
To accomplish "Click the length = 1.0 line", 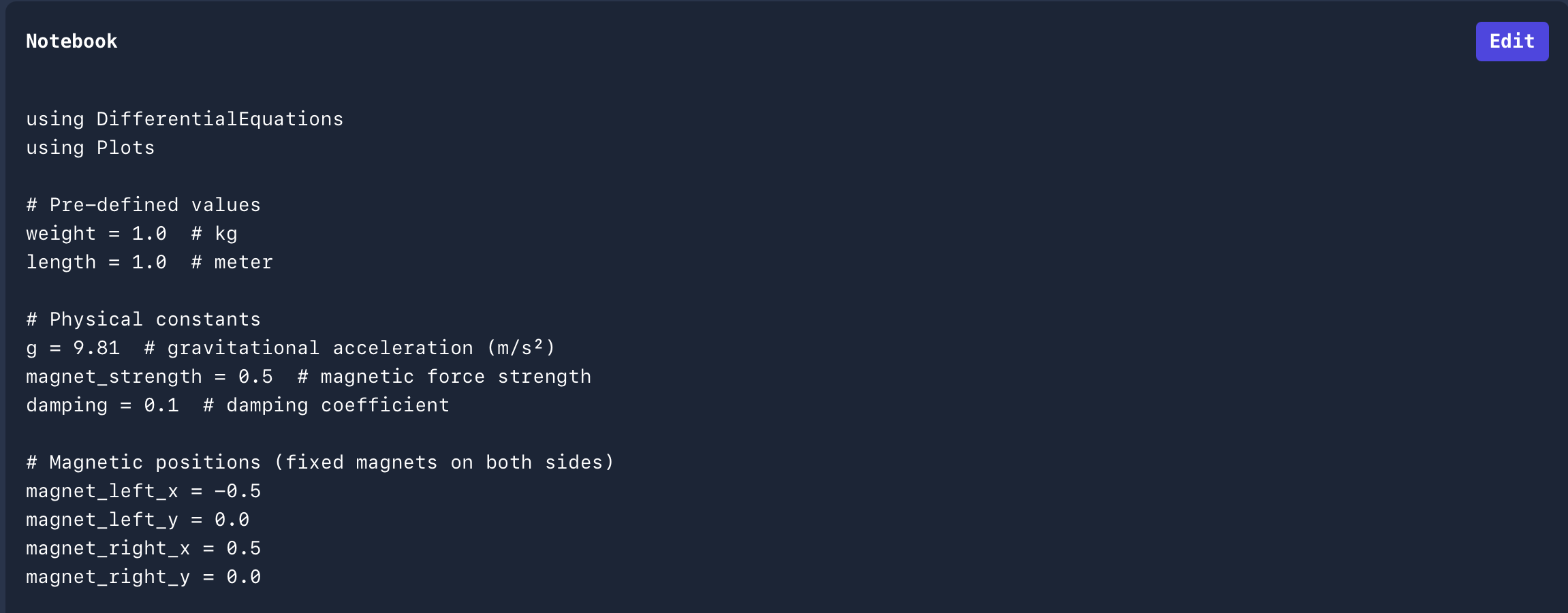I will click(x=96, y=262).
